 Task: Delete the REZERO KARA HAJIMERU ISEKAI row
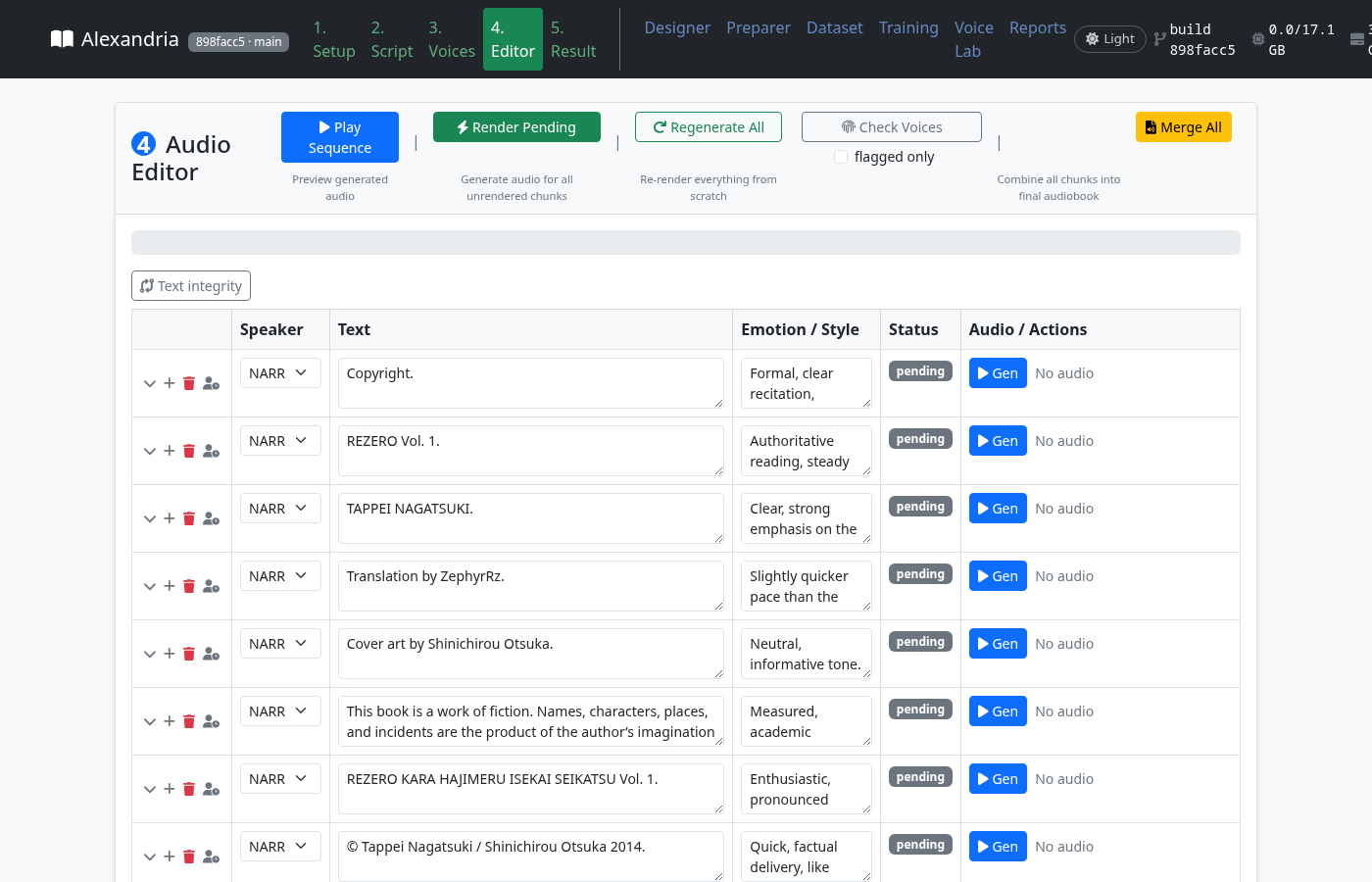click(189, 789)
